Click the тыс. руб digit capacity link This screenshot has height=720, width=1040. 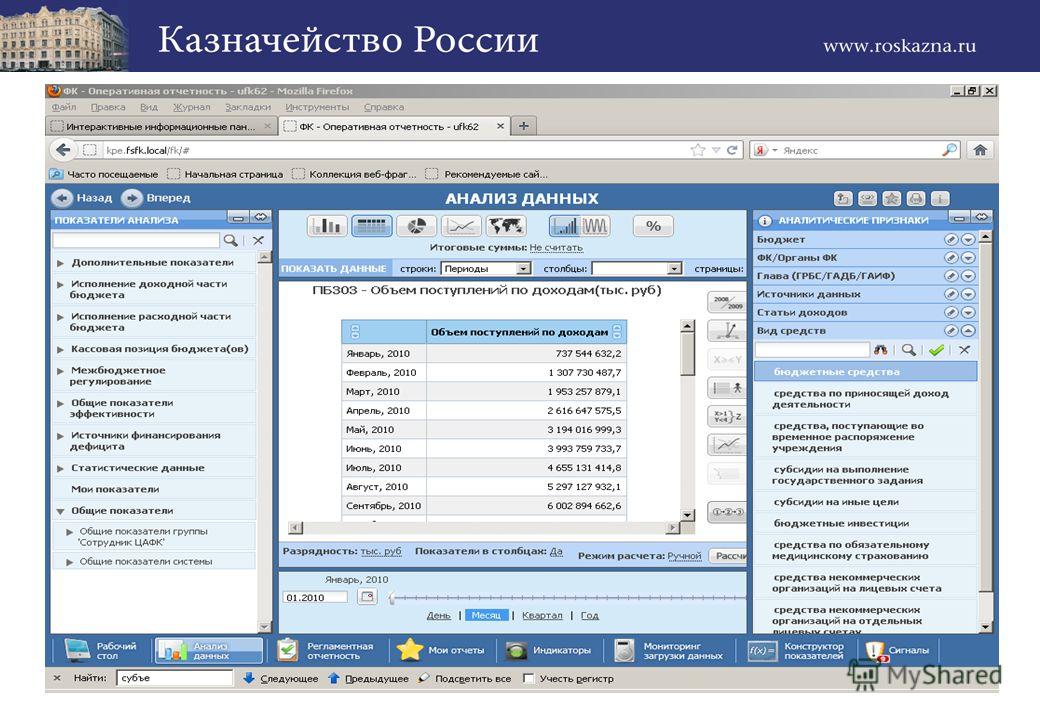pos(381,551)
